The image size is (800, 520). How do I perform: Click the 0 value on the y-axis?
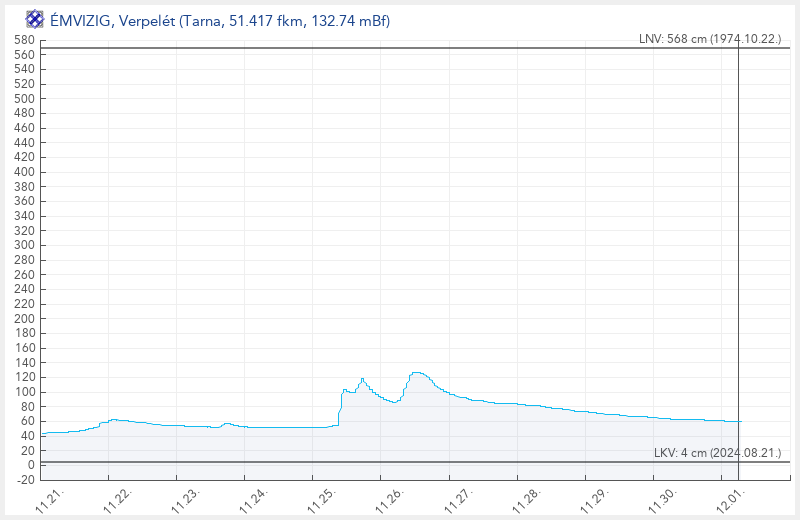31,465
